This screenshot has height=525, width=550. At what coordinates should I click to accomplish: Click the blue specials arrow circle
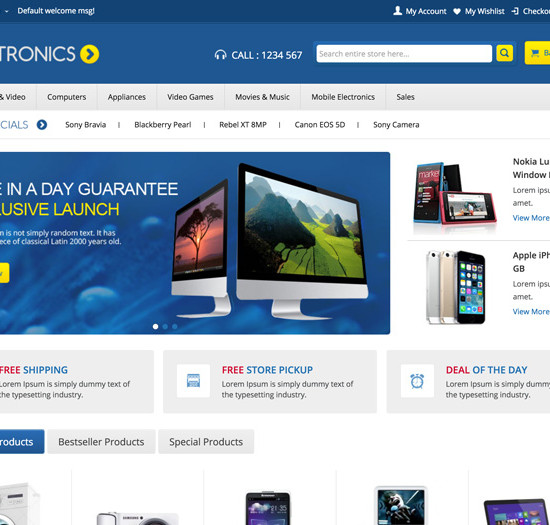42,125
